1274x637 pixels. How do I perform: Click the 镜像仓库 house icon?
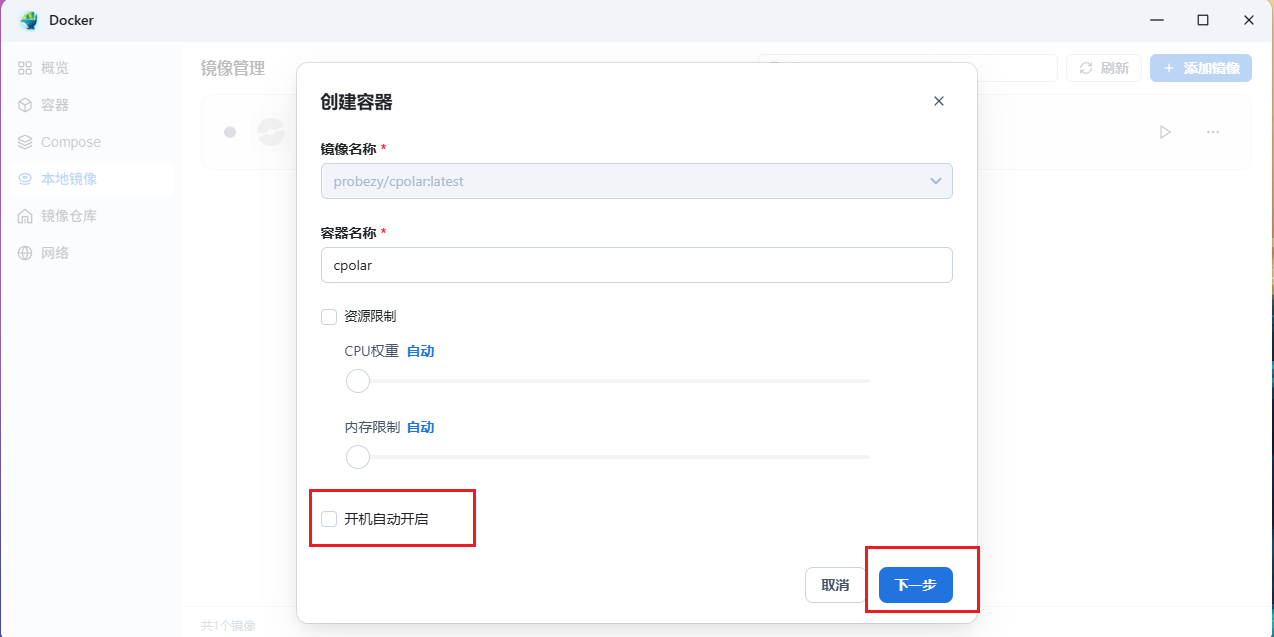point(25,216)
